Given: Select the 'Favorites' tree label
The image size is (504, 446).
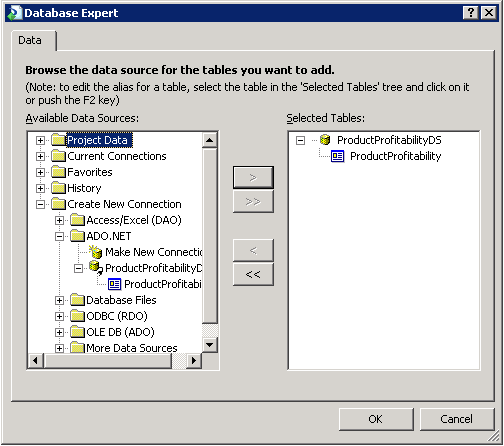Looking at the screenshot, I should coord(90,172).
